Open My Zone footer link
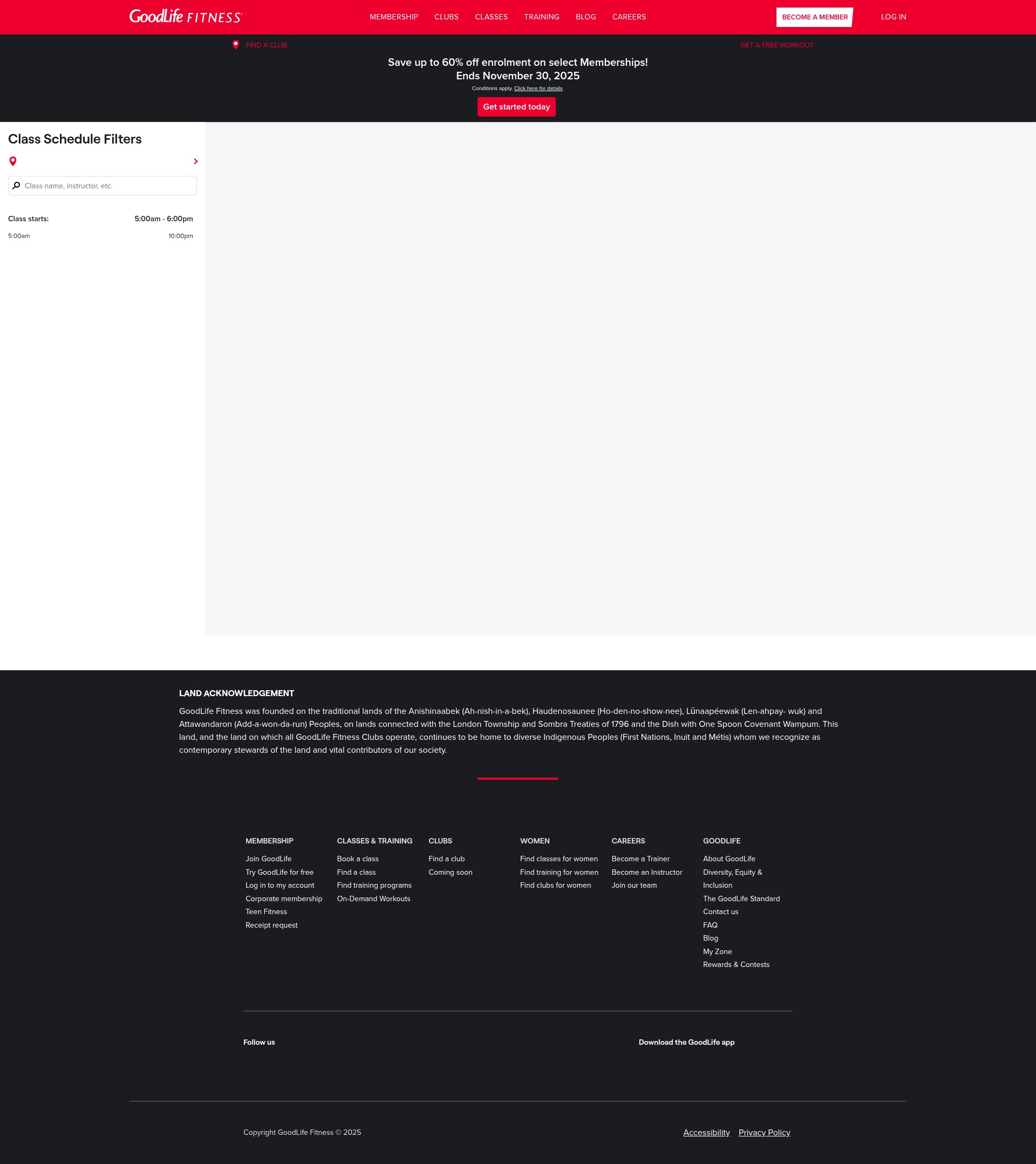 [717, 951]
